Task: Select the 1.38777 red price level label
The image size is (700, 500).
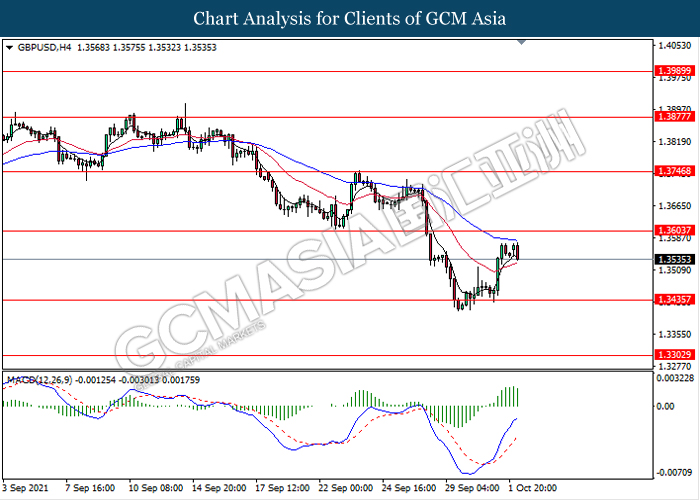Action: pos(675,117)
